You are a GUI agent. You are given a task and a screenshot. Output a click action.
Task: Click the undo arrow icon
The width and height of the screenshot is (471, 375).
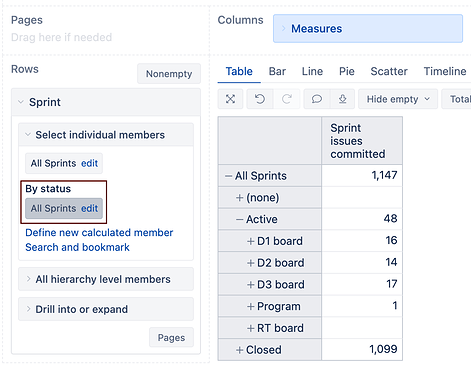click(x=260, y=99)
